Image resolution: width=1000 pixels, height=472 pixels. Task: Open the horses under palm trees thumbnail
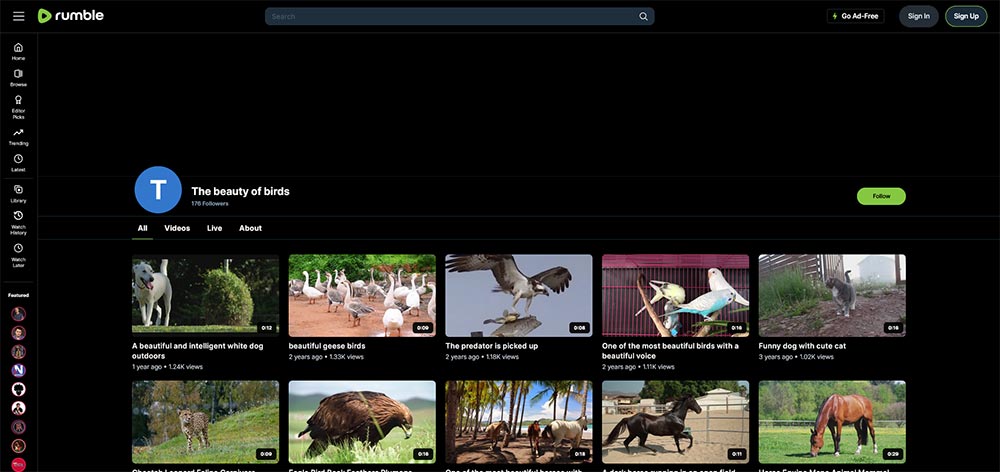[518, 422]
